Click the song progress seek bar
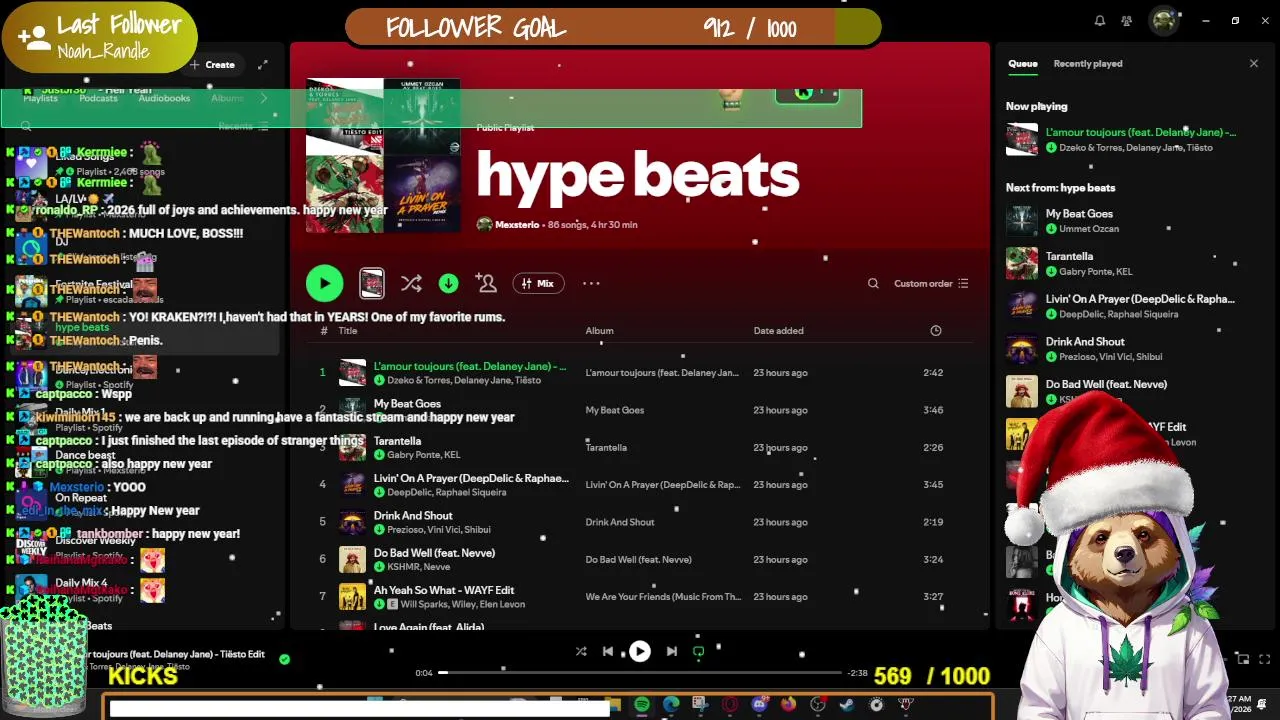Viewport: 1280px width, 720px height. pyautogui.click(x=640, y=673)
